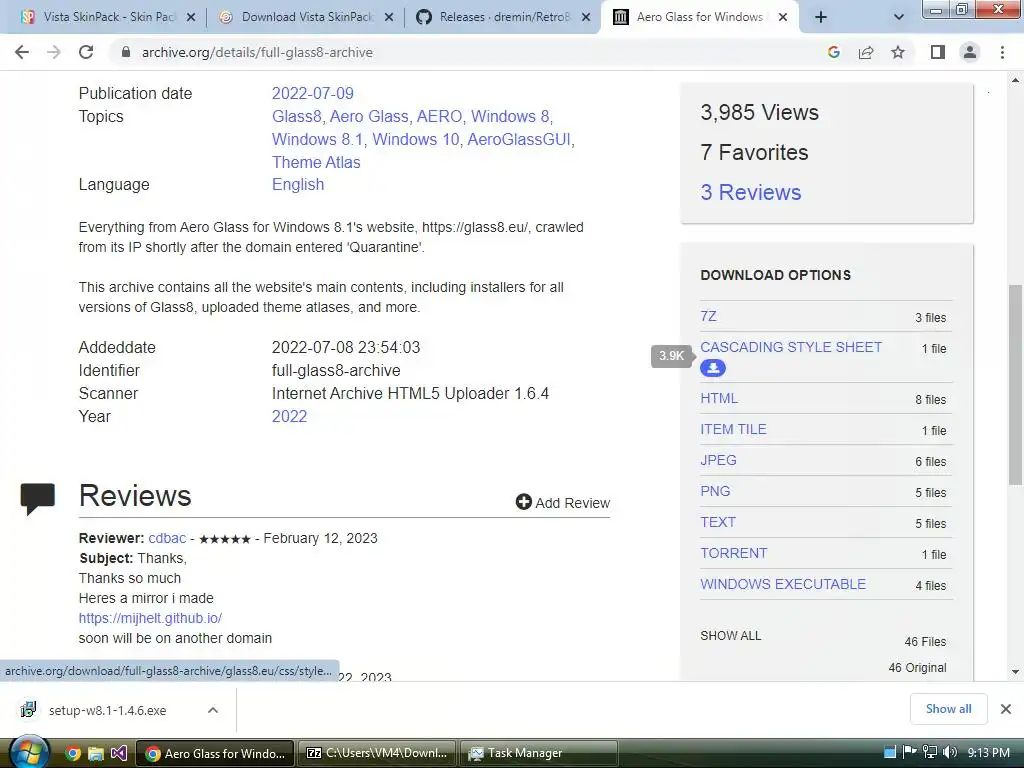Click the forward navigation arrow
The width and height of the screenshot is (1024, 768).
click(54, 52)
